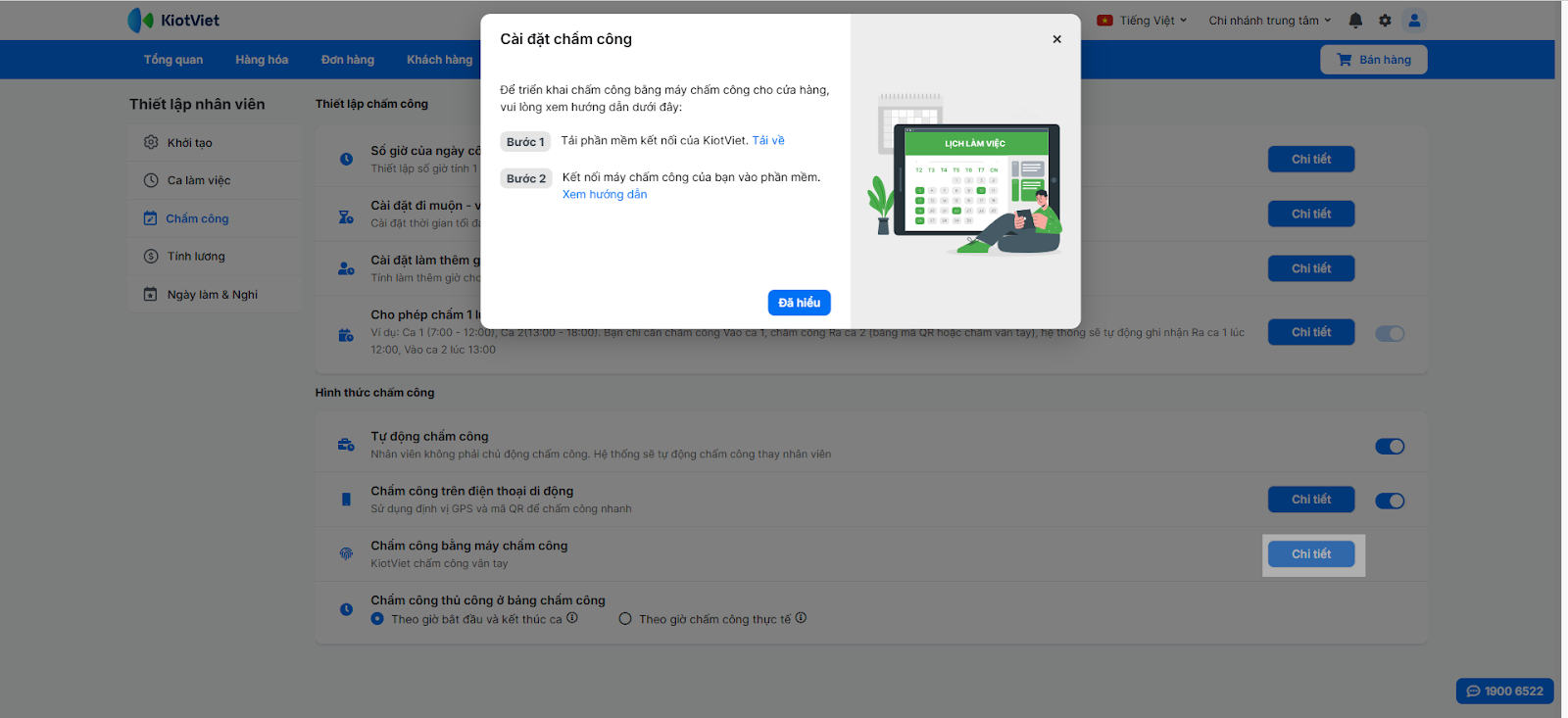Click the Ca làm việc clock icon
Viewport: 1568px width, 718px height.
[151, 180]
